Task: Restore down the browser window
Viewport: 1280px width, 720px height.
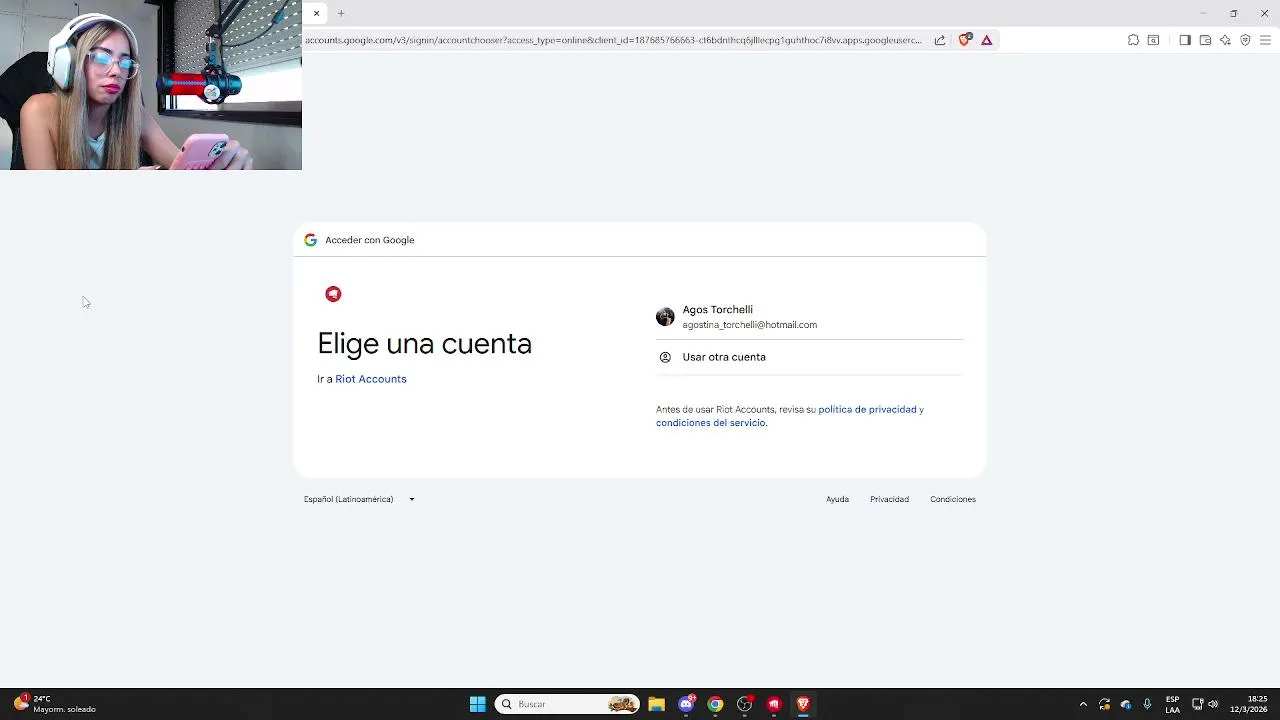Action: (x=1234, y=13)
